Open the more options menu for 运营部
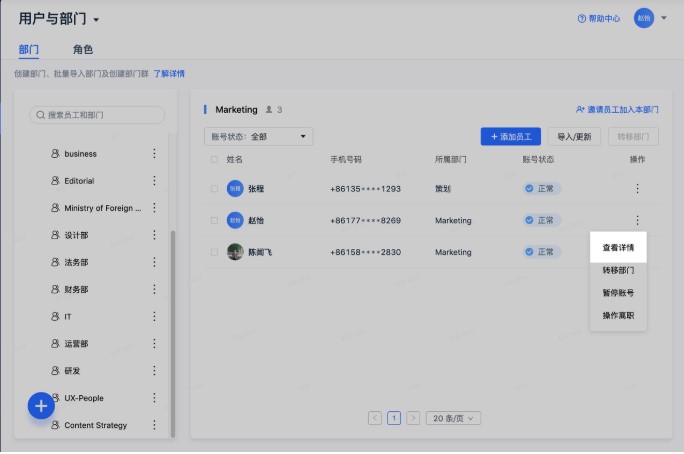Screen dimensions: 684x454 pyautogui.click(x=154, y=344)
